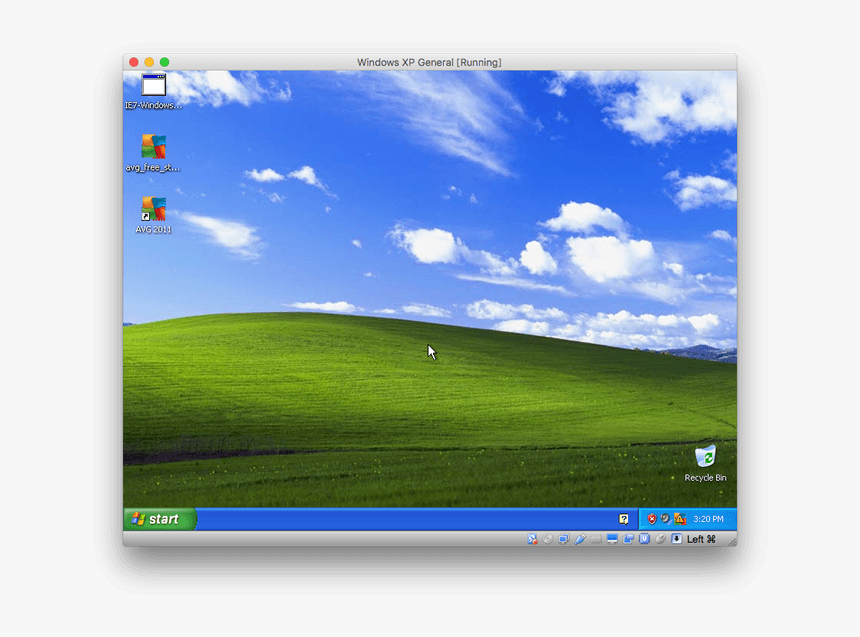This screenshot has width=860, height=637.
Task: Click the volume speaker icon in the tray
Action: click(664, 519)
